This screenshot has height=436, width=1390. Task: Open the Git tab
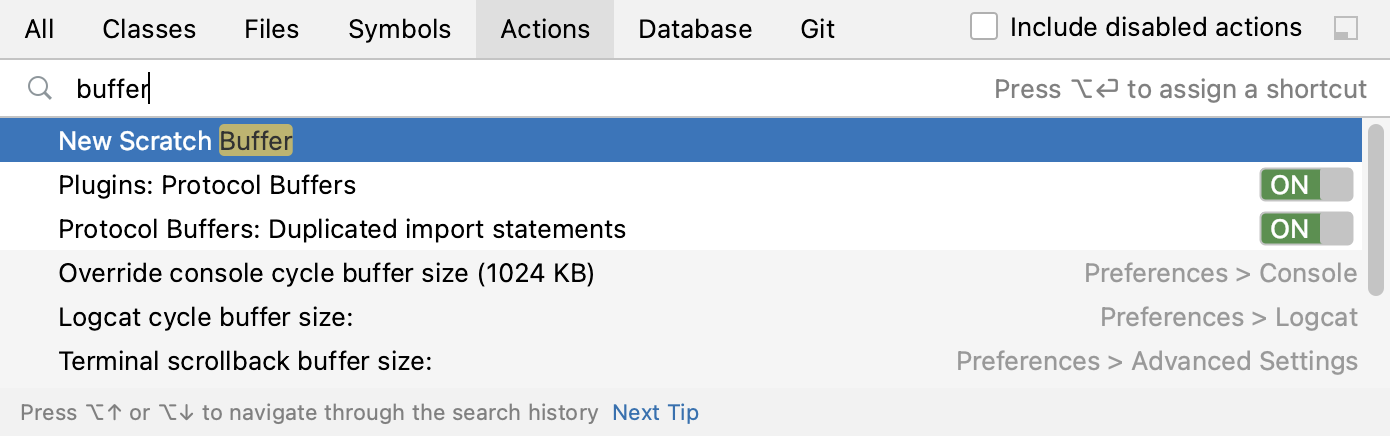point(817,29)
